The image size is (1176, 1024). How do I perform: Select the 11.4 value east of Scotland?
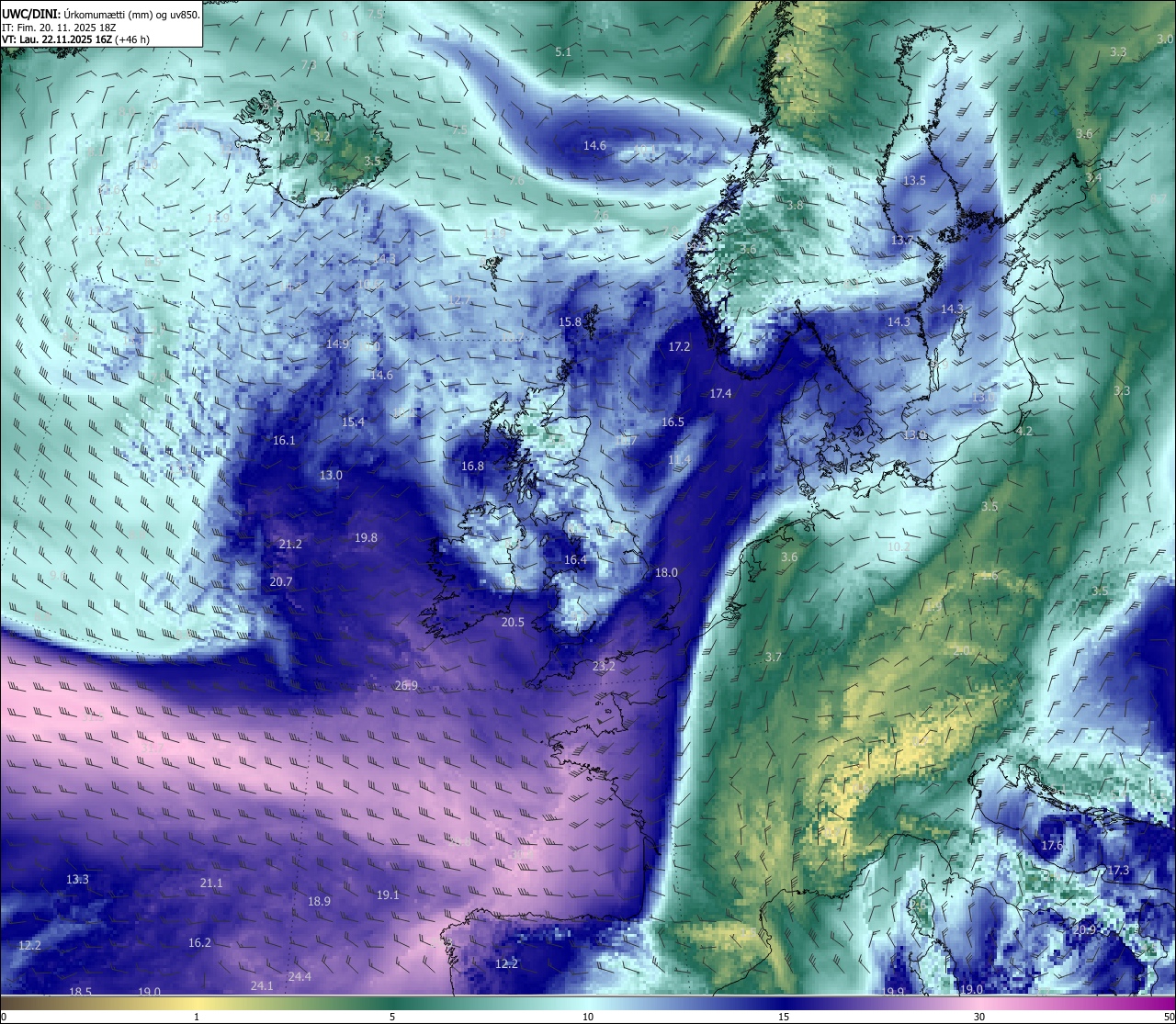coord(679,460)
